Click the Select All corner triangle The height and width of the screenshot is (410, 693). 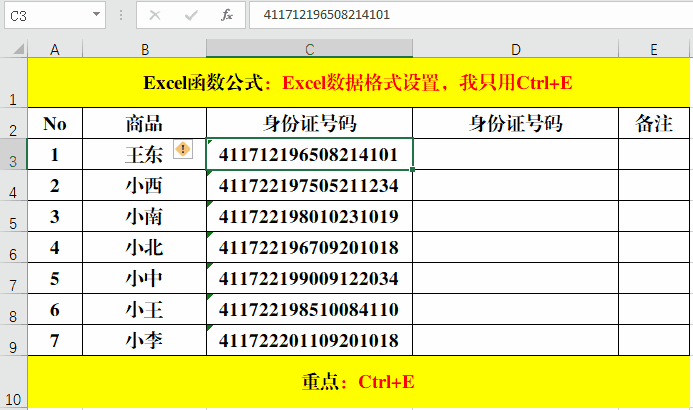click(x=19, y=49)
